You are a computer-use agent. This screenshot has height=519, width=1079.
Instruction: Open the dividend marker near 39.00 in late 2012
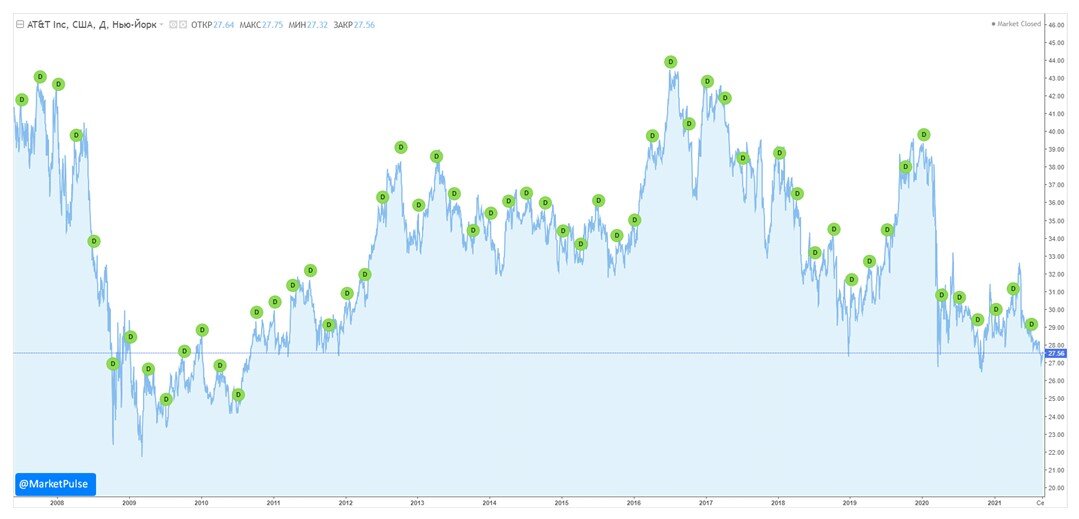pyautogui.click(x=401, y=147)
